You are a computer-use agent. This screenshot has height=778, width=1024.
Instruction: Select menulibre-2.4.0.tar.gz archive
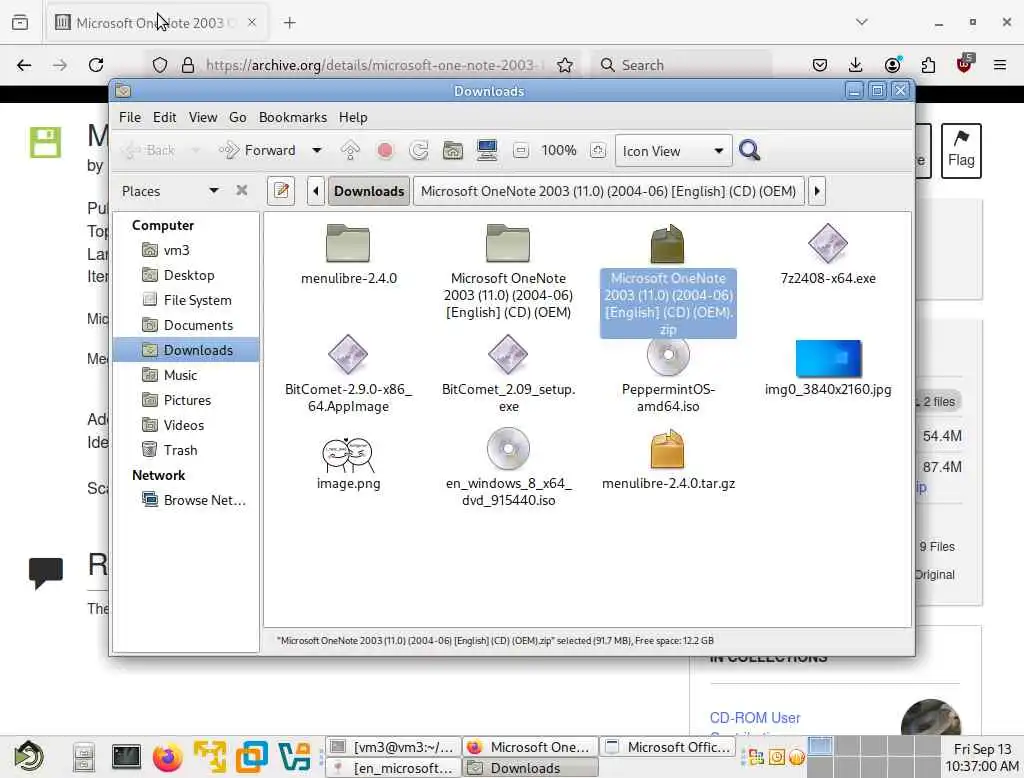click(668, 461)
